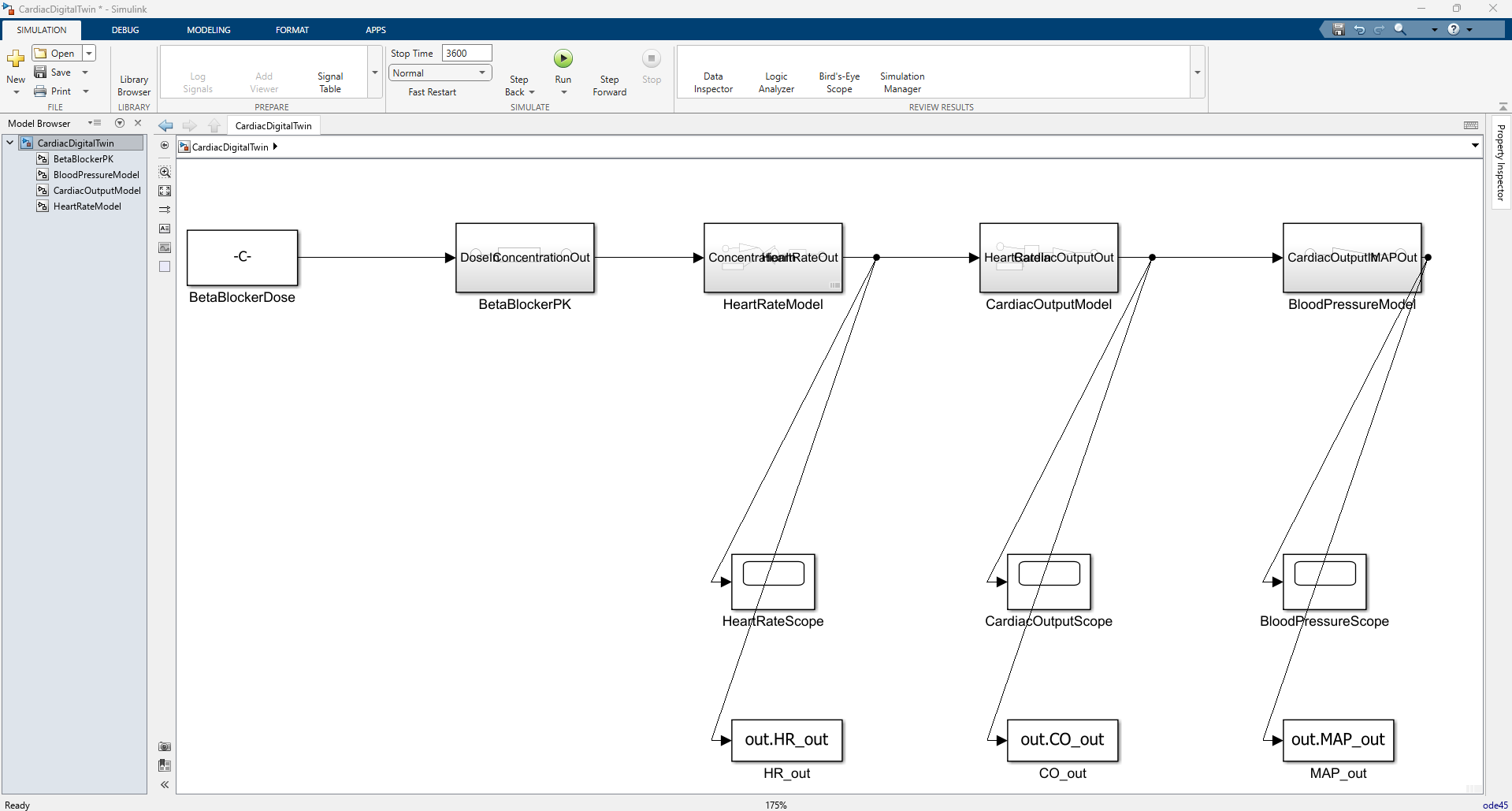The width and height of the screenshot is (1512, 811).
Task: Expand the Open button dropdown arrow
Action: 89,53
